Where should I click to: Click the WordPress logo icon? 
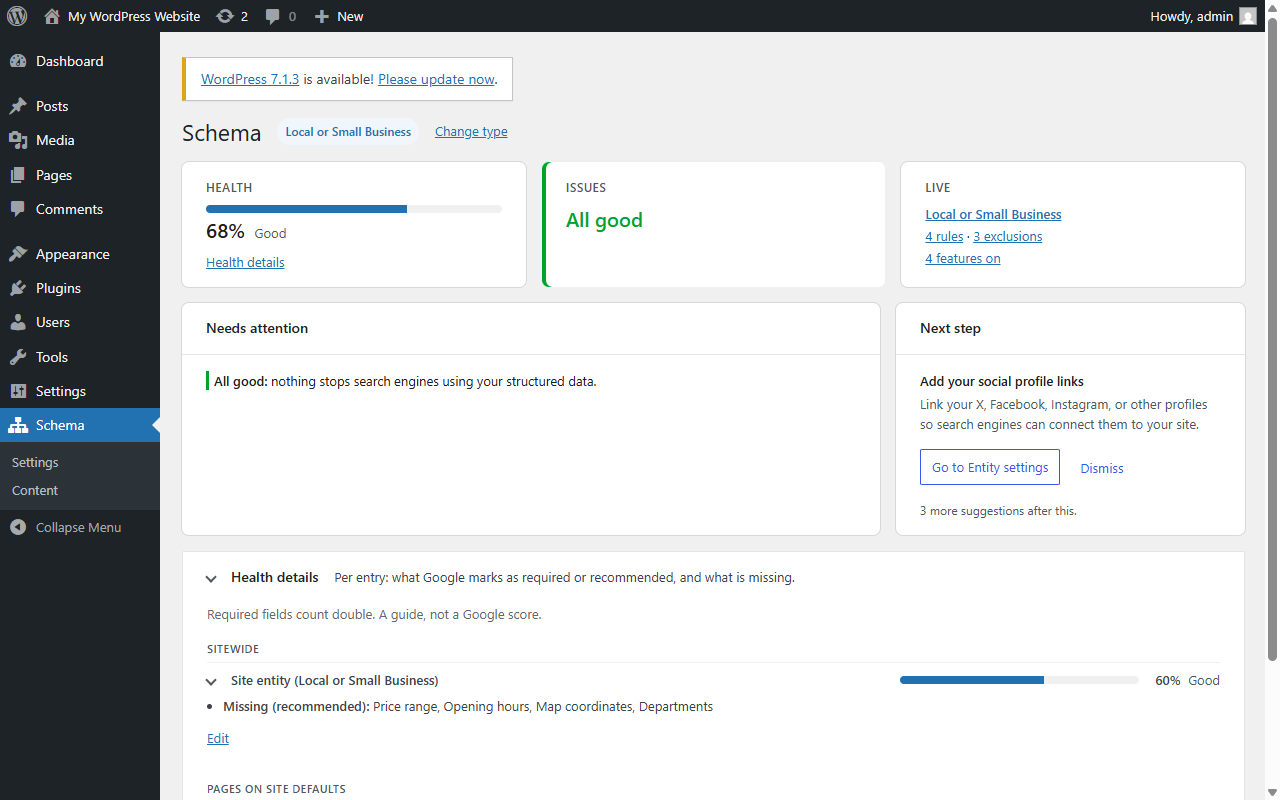point(17,16)
